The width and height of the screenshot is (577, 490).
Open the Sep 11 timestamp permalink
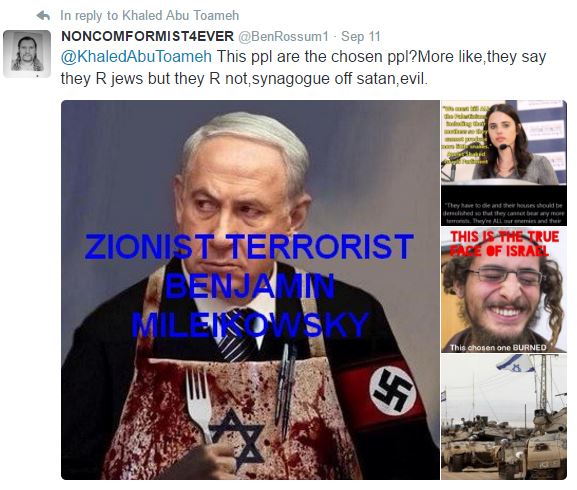click(x=361, y=36)
